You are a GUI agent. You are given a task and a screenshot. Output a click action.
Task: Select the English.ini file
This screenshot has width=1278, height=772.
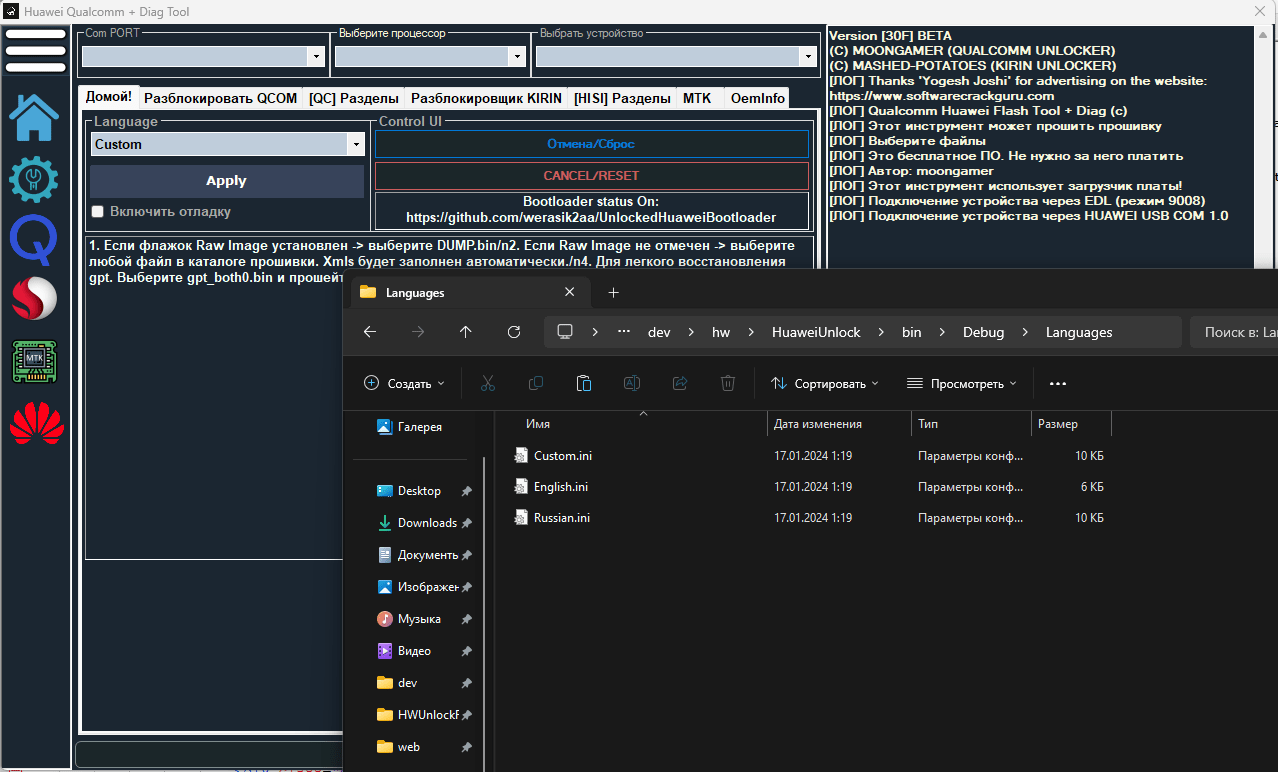[x=561, y=487]
